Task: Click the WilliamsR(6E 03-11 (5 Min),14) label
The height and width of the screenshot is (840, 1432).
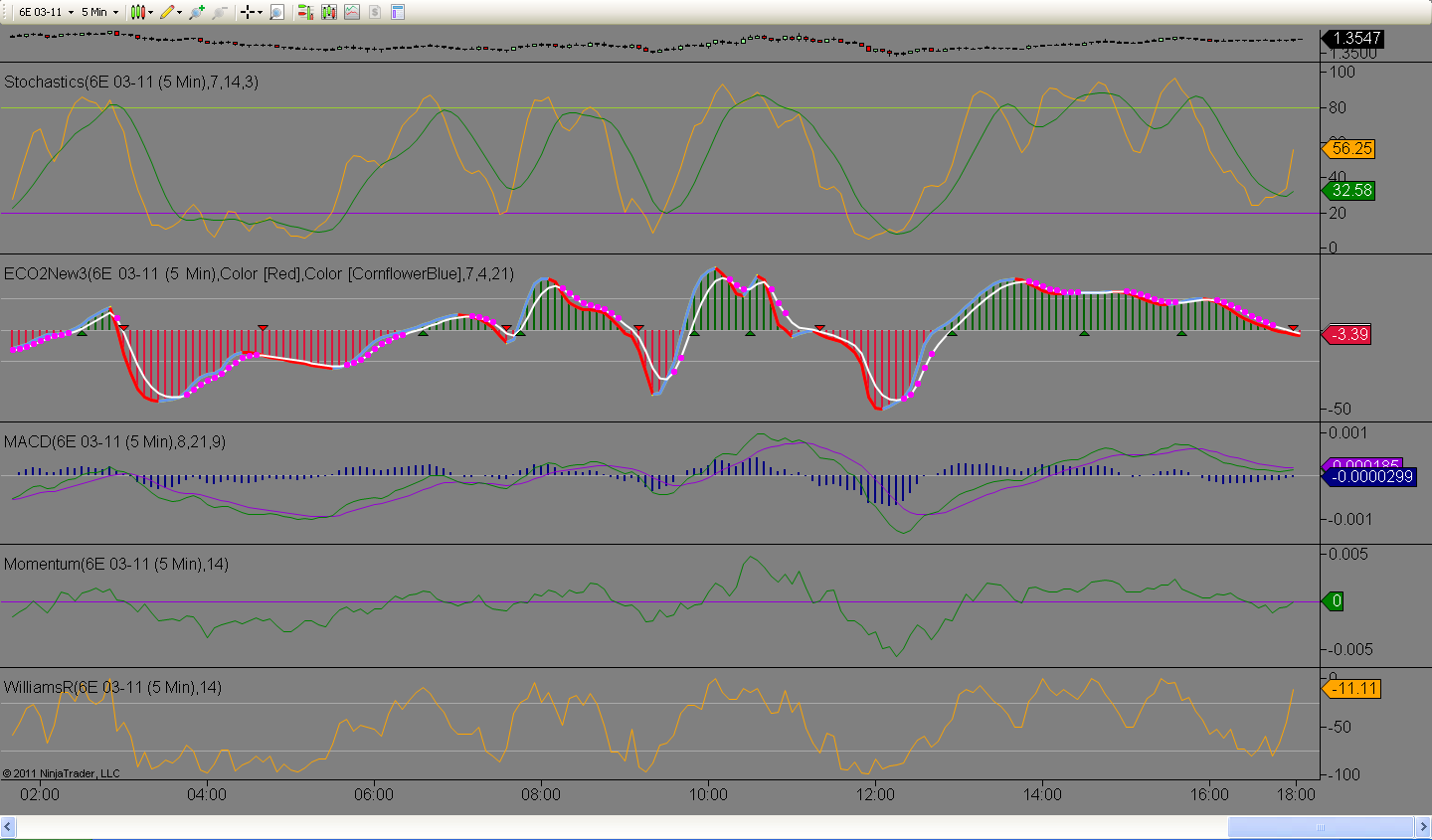Action: click(112, 687)
